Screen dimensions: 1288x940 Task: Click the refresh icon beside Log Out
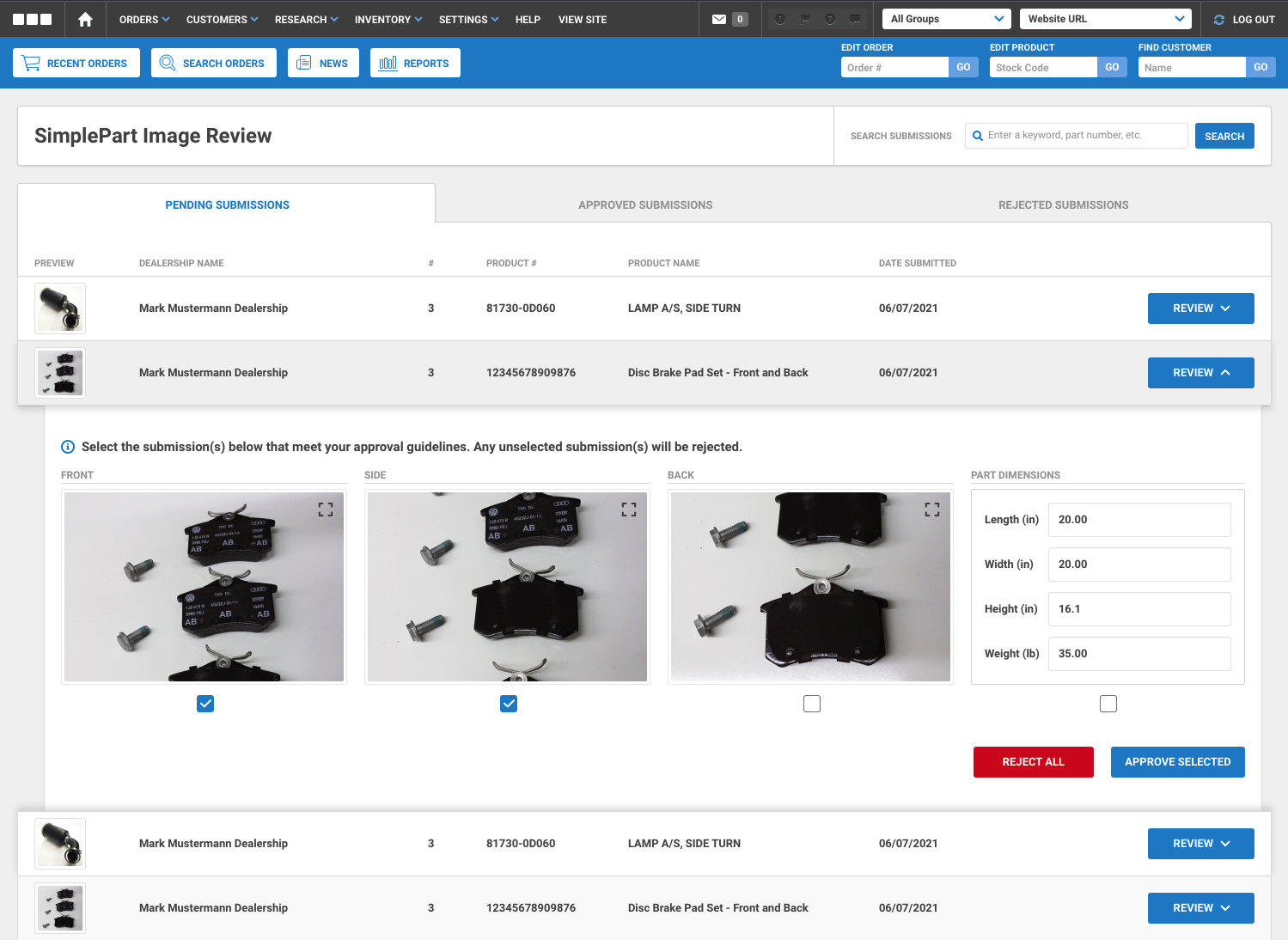(x=1218, y=20)
